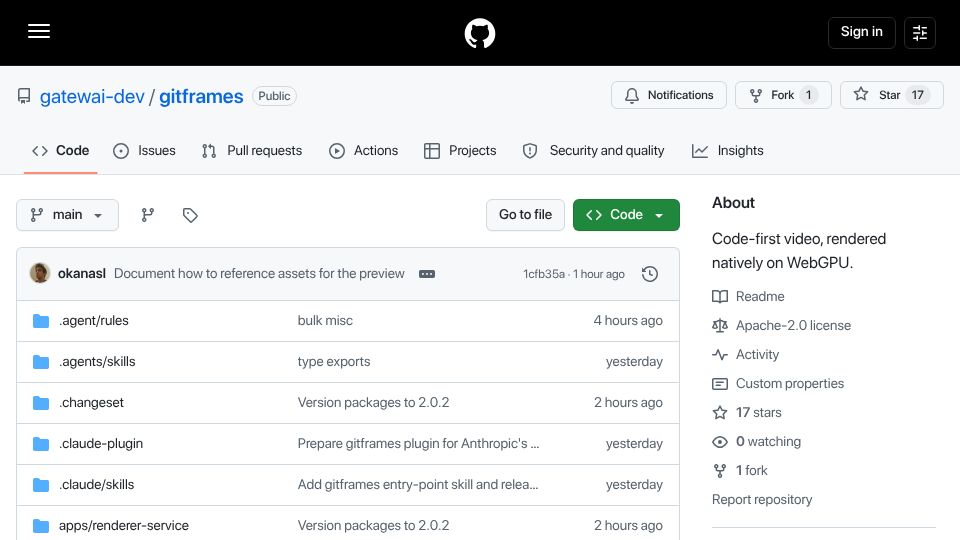The height and width of the screenshot is (540, 960).
Task: Click the Notifications bell button
Action: pos(669,95)
